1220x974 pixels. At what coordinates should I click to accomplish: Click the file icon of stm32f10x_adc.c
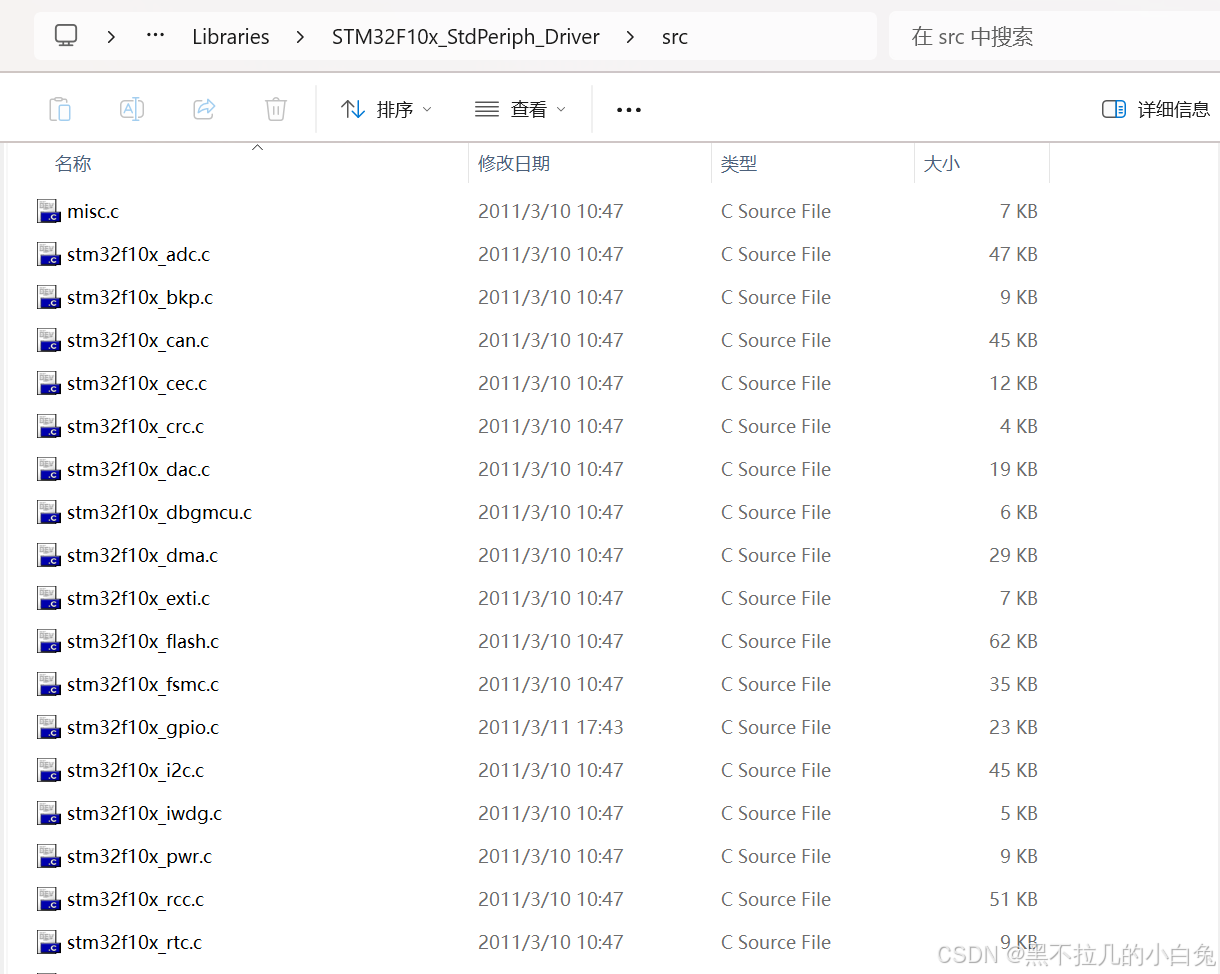(49, 254)
